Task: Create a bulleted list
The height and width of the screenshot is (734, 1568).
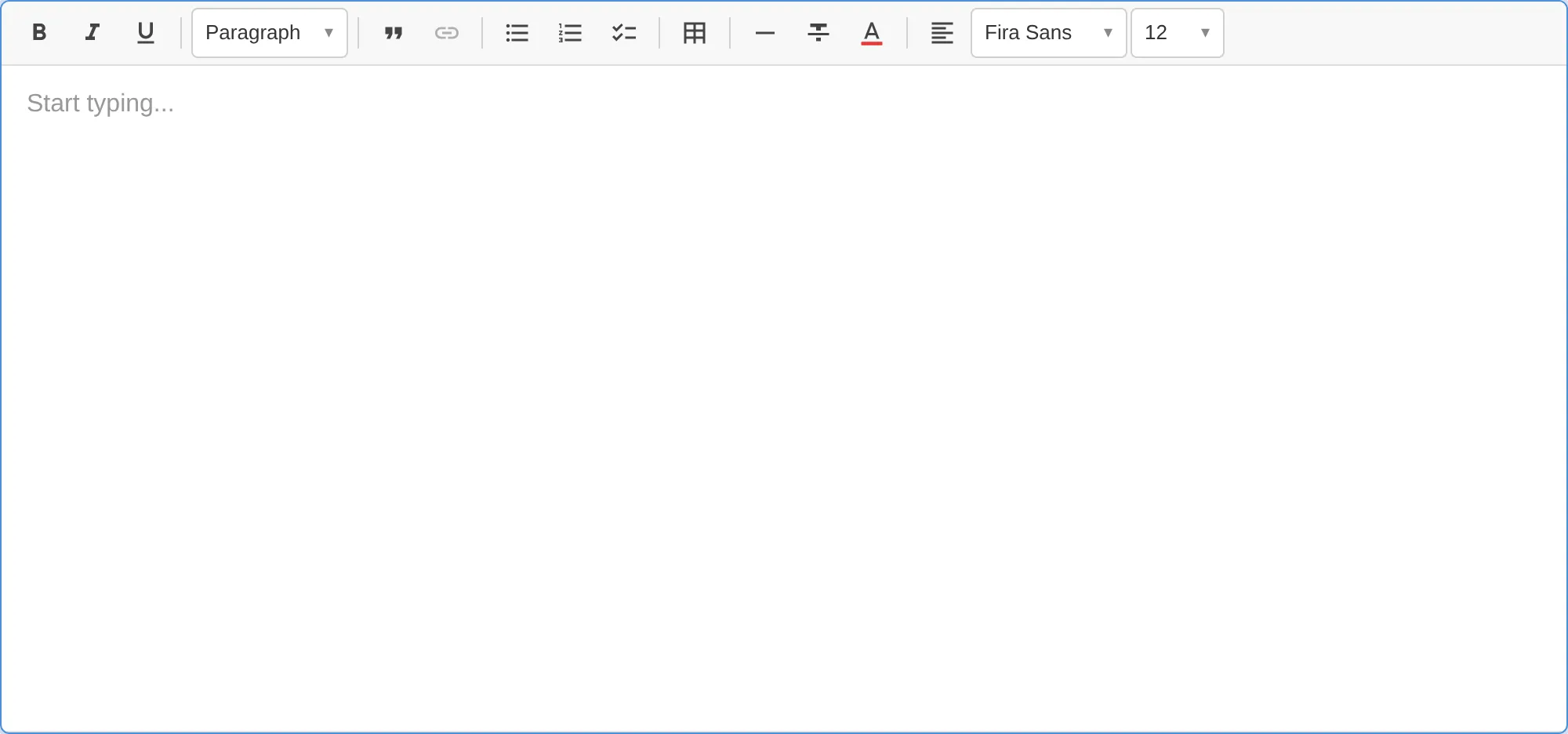Action: pos(517,33)
